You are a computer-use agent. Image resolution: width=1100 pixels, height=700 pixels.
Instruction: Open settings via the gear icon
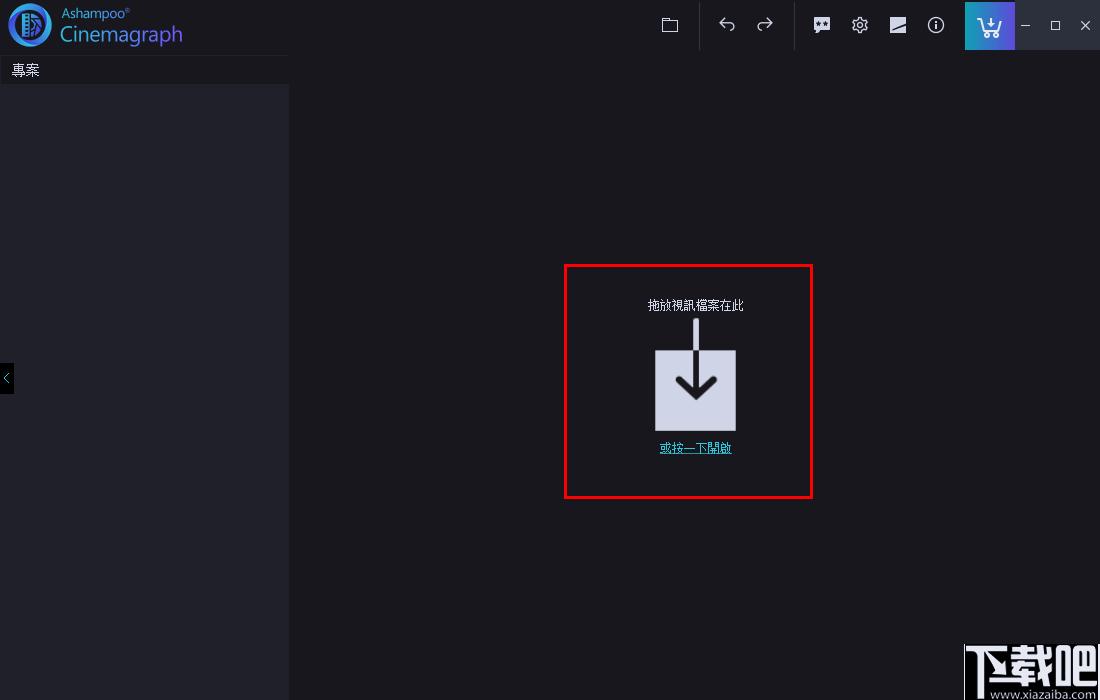[859, 25]
